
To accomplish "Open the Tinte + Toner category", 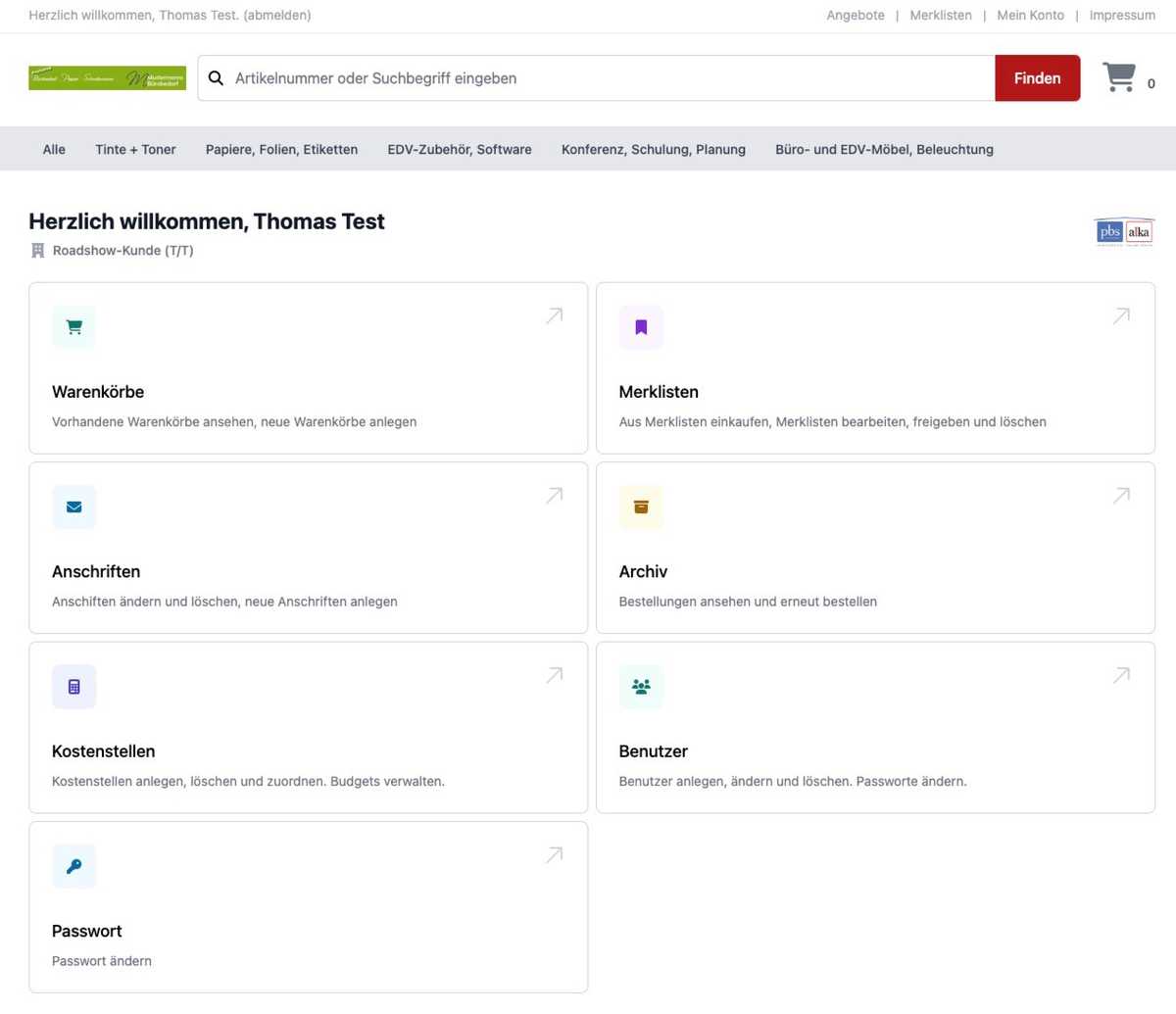I will point(135,150).
